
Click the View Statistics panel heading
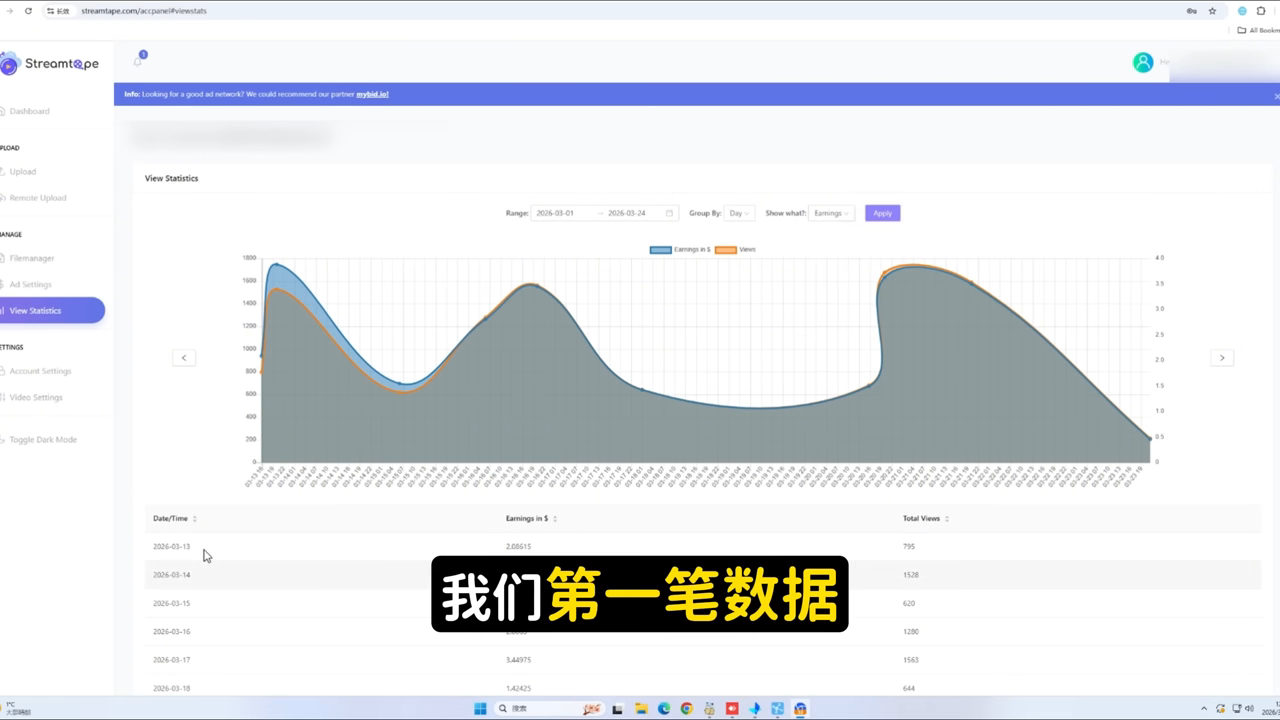172,178
